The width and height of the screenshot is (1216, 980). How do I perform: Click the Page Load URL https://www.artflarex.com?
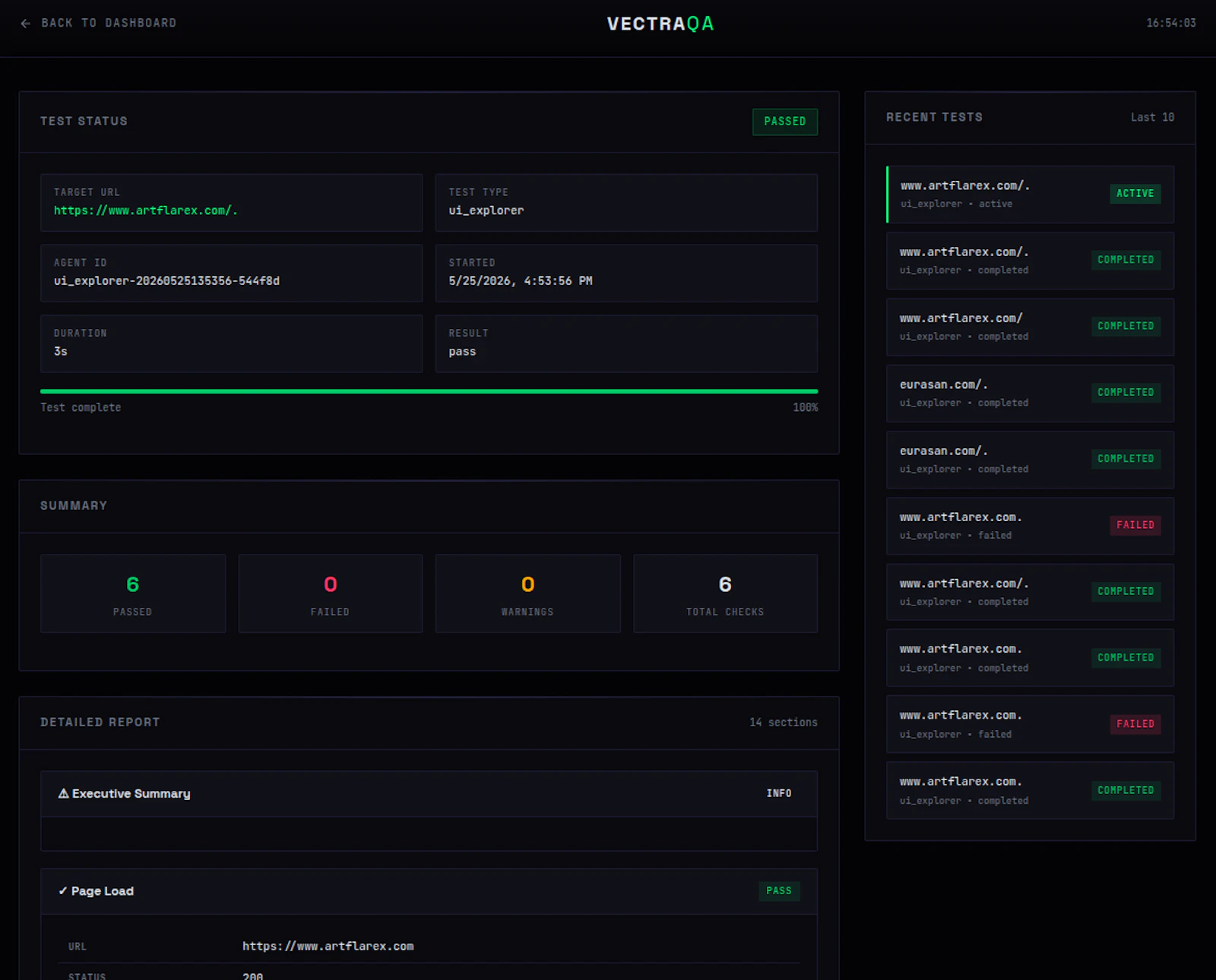328,947
